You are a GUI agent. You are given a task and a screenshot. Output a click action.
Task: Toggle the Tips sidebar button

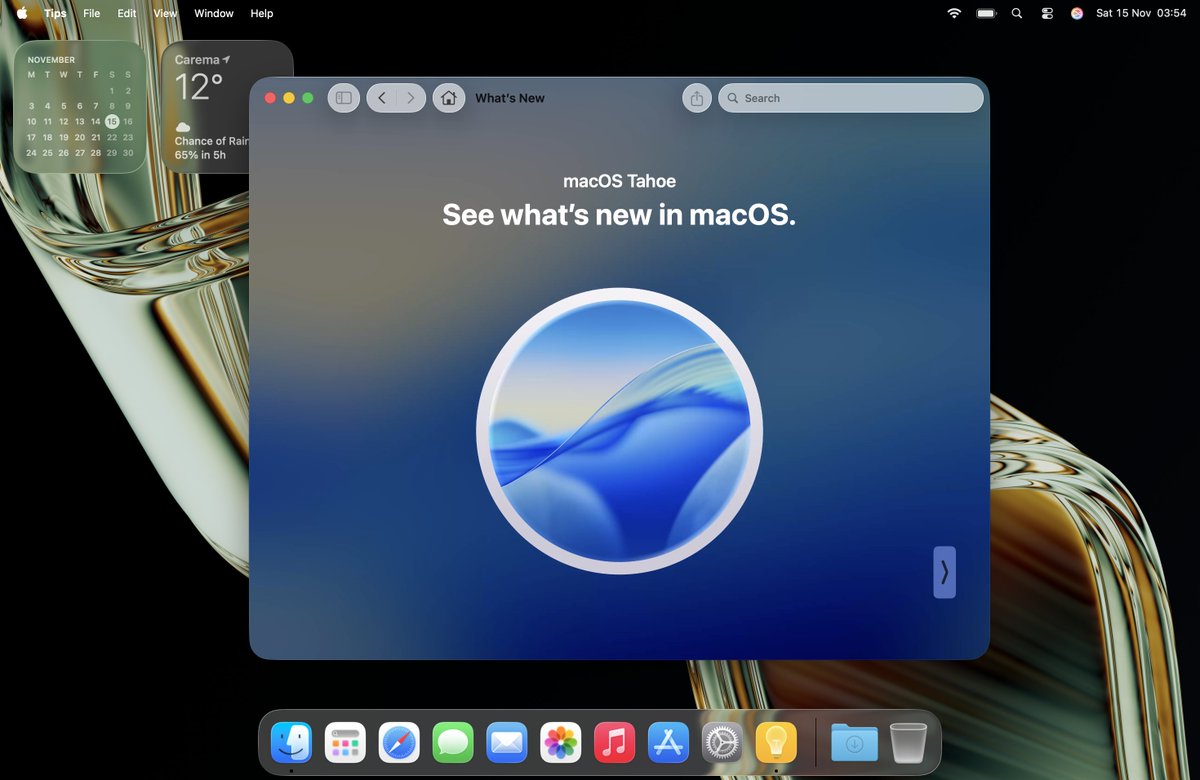[344, 98]
